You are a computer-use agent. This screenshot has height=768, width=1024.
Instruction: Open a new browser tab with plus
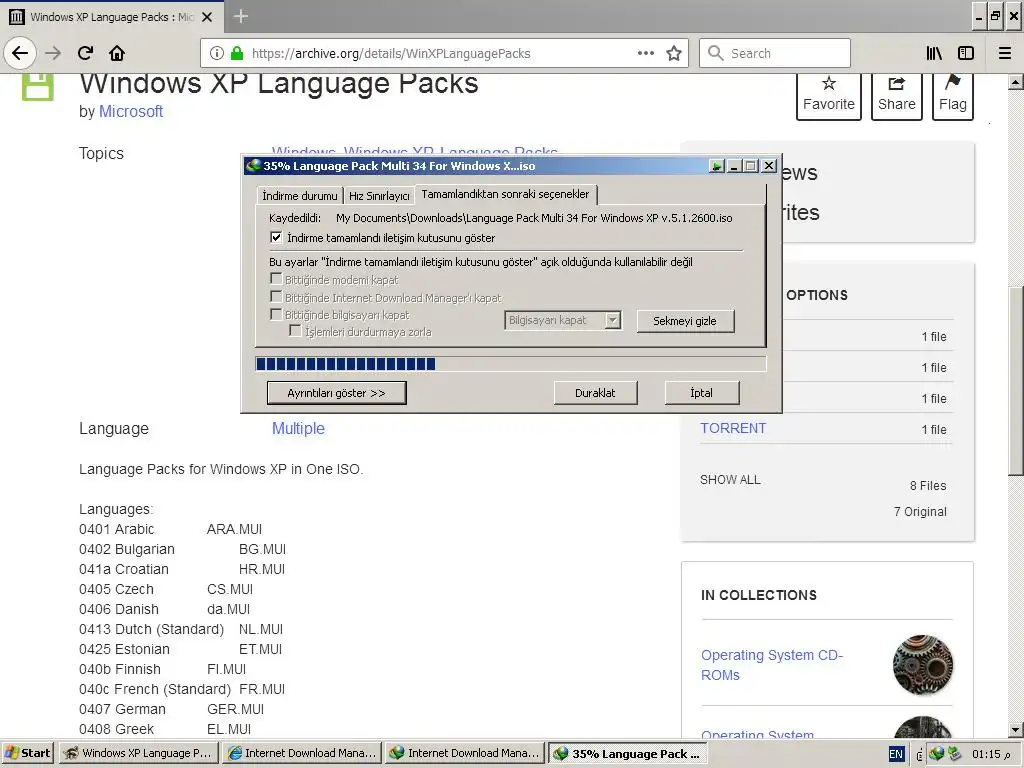pyautogui.click(x=240, y=16)
